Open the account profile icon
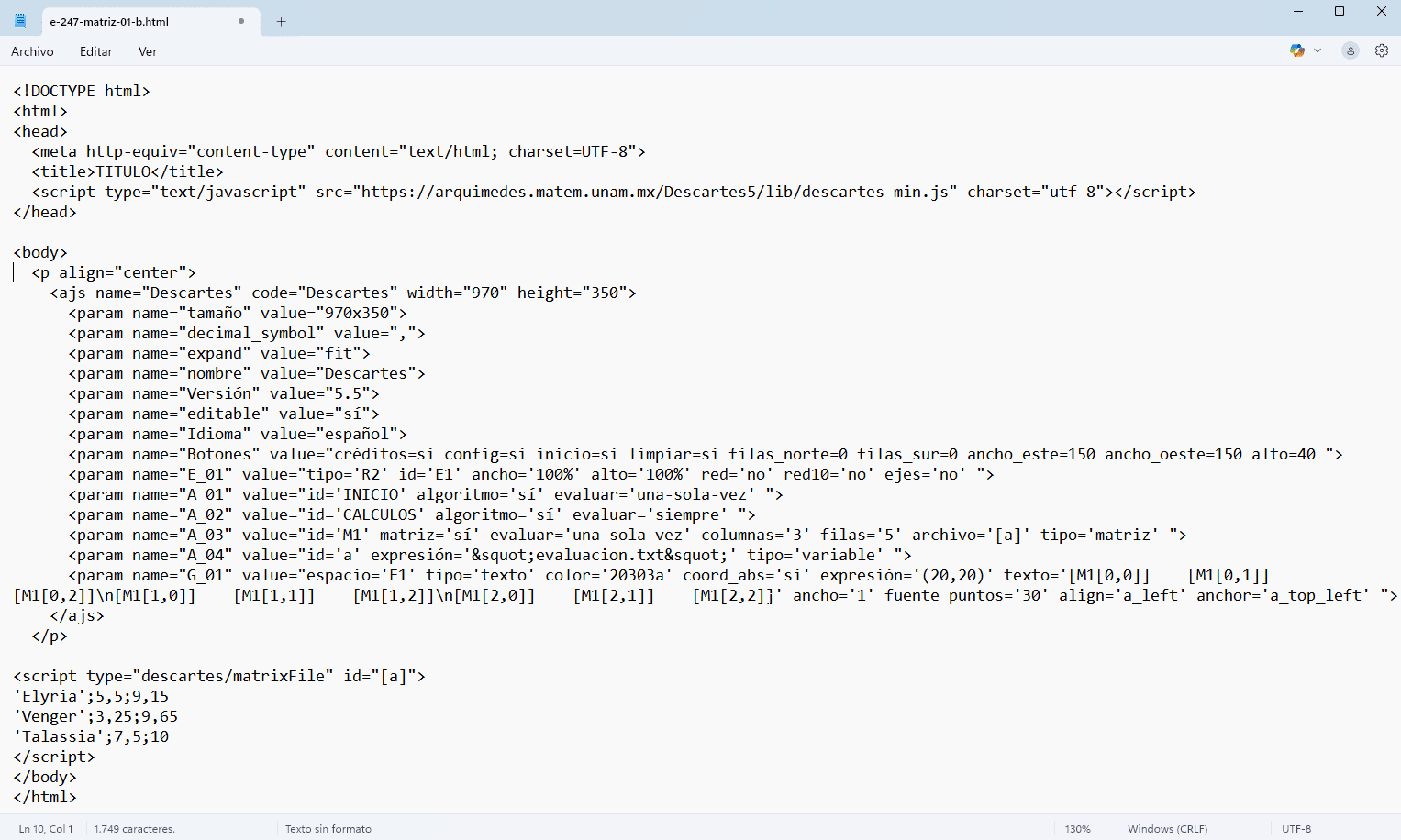Viewport: 1401px width, 840px height. 1350,51
